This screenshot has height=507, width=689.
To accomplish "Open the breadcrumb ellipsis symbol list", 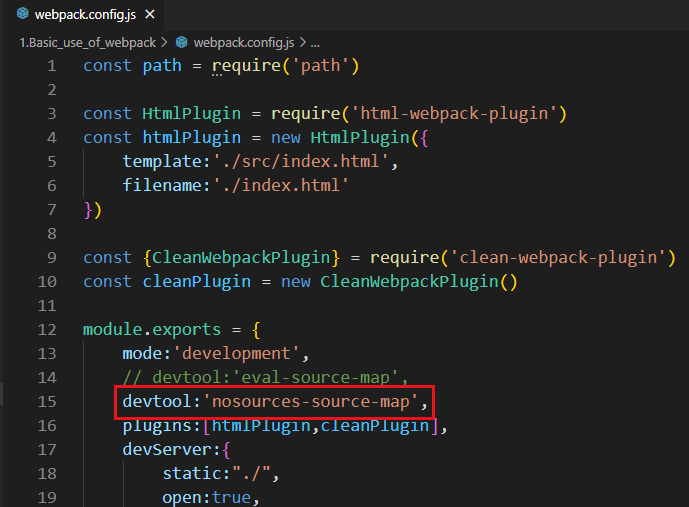I will click(315, 43).
